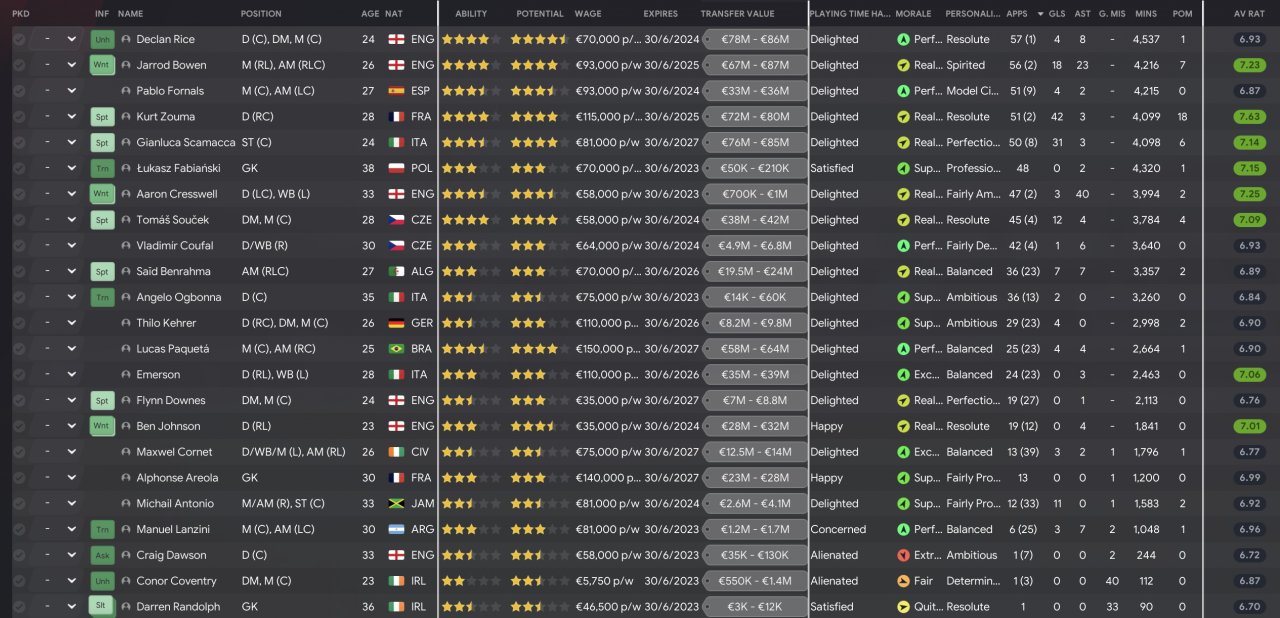
Task: Tick the selection checkbox for Alphonse Areola
Action: coord(19,478)
